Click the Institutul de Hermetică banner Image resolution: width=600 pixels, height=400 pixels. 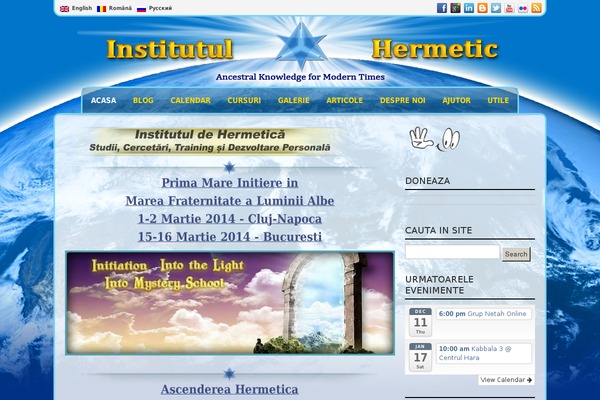pyautogui.click(x=210, y=141)
